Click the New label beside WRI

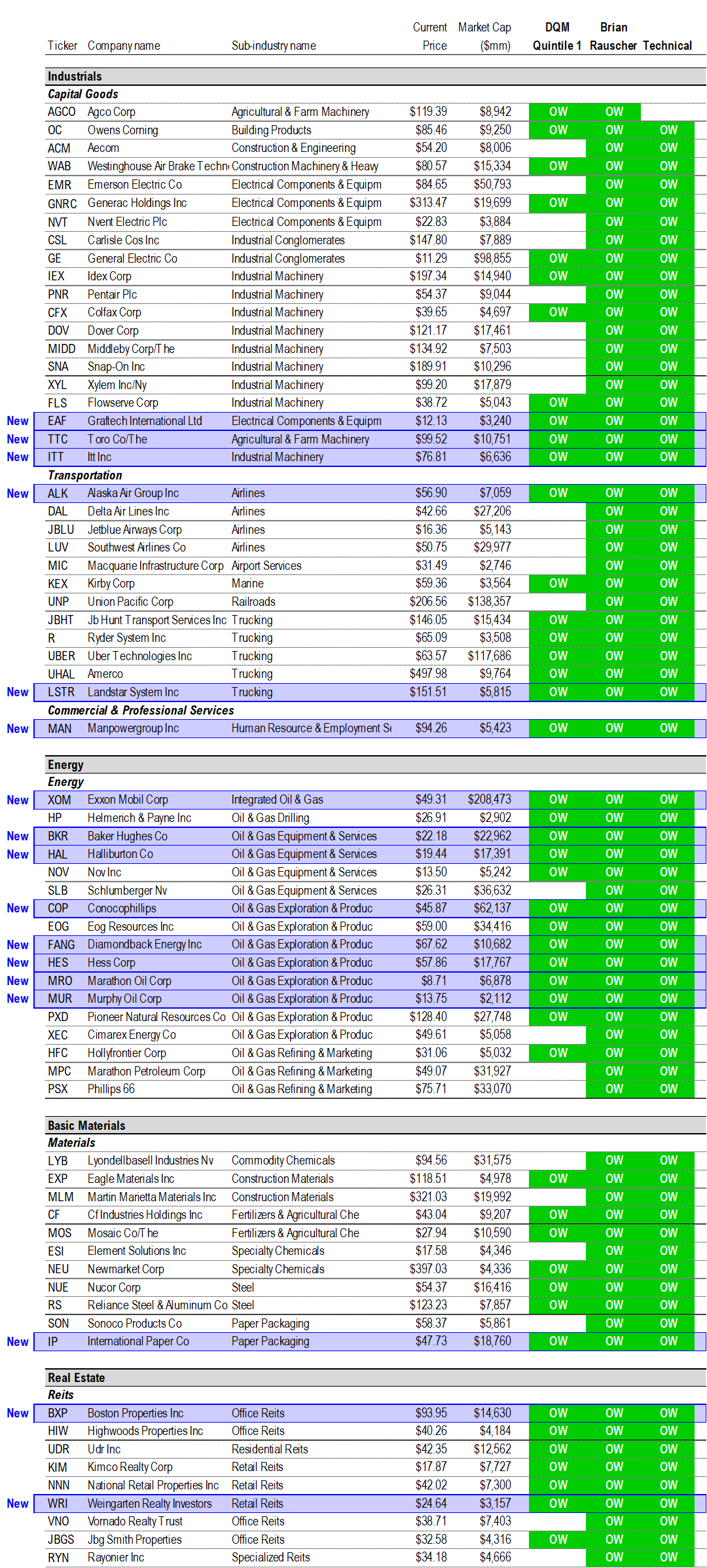18,1504
